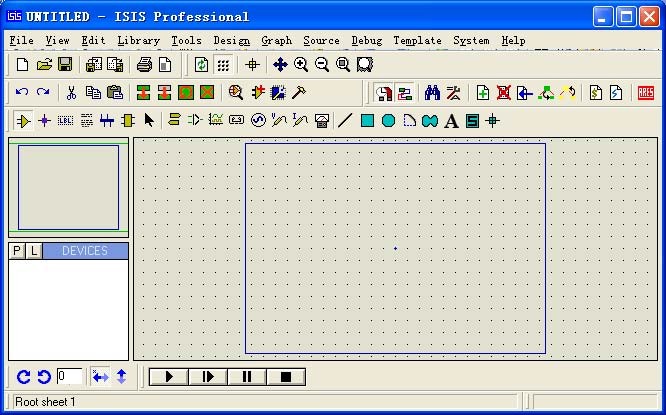This screenshot has height=415, width=666.
Task: Click the Paste from clipboard icon
Action: click(115, 93)
